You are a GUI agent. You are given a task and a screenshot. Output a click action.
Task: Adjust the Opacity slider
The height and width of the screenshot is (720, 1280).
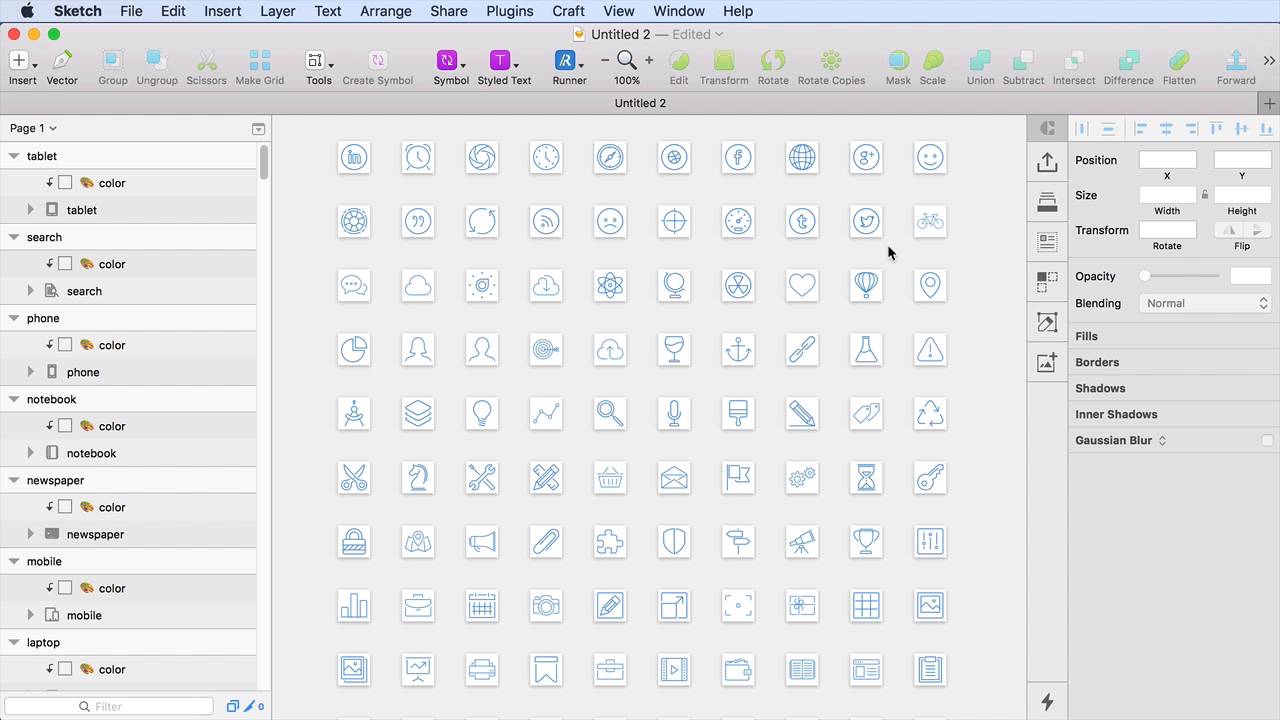(1180, 276)
